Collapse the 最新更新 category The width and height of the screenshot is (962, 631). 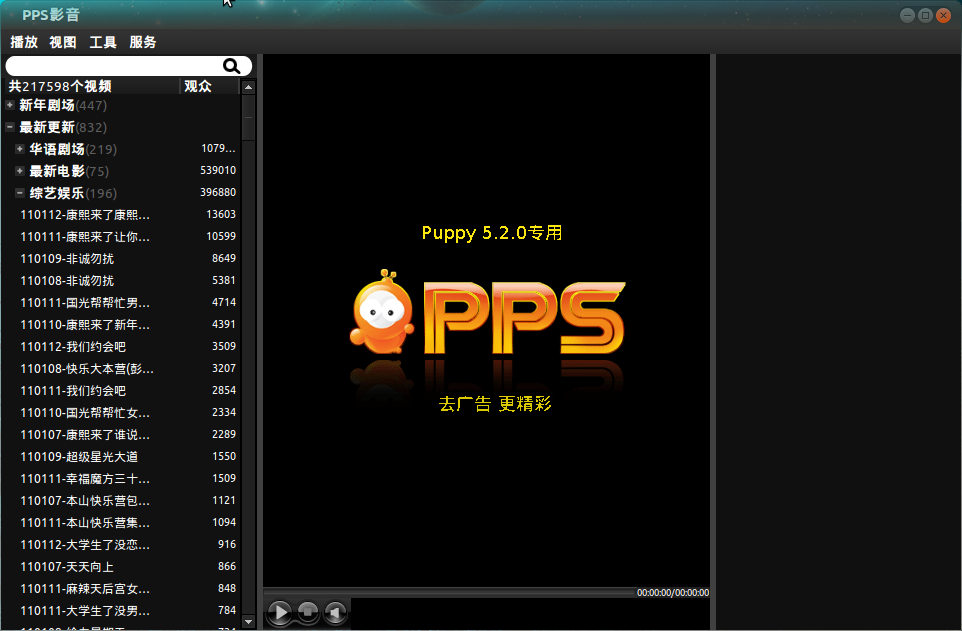coord(10,127)
